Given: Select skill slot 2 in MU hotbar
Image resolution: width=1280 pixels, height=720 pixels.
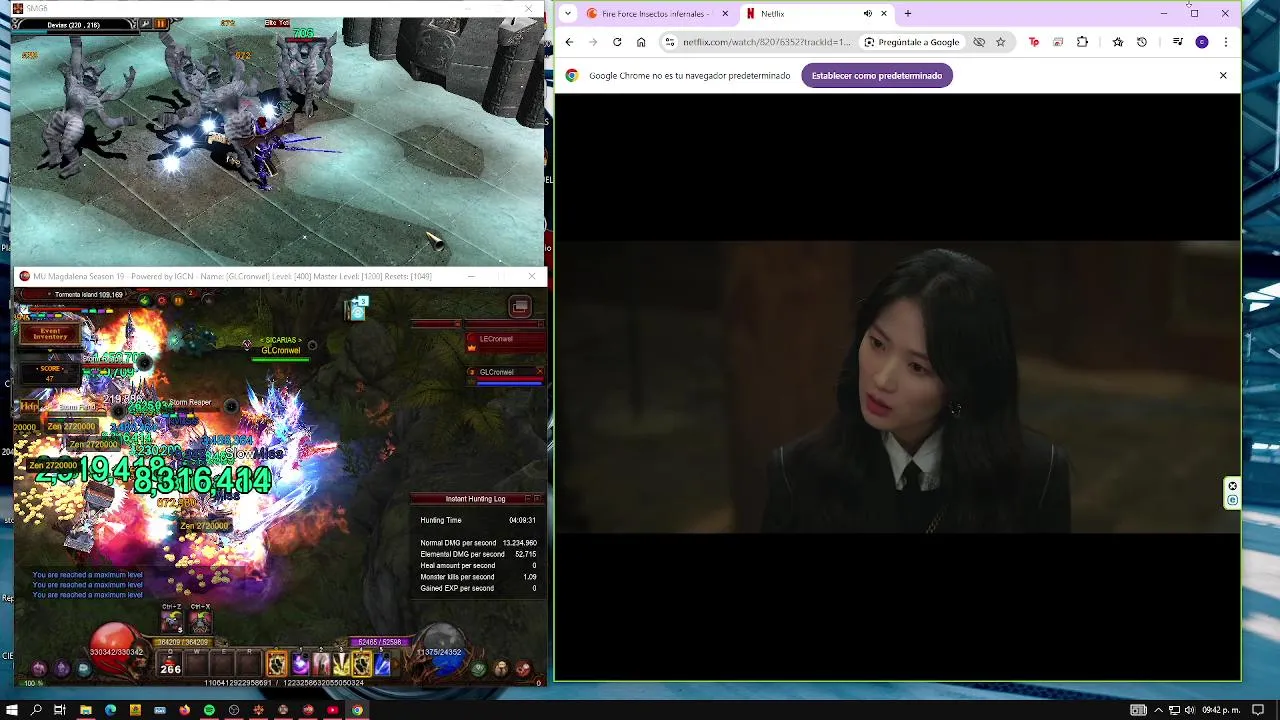Looking at the screenshot, I should 320,663.
